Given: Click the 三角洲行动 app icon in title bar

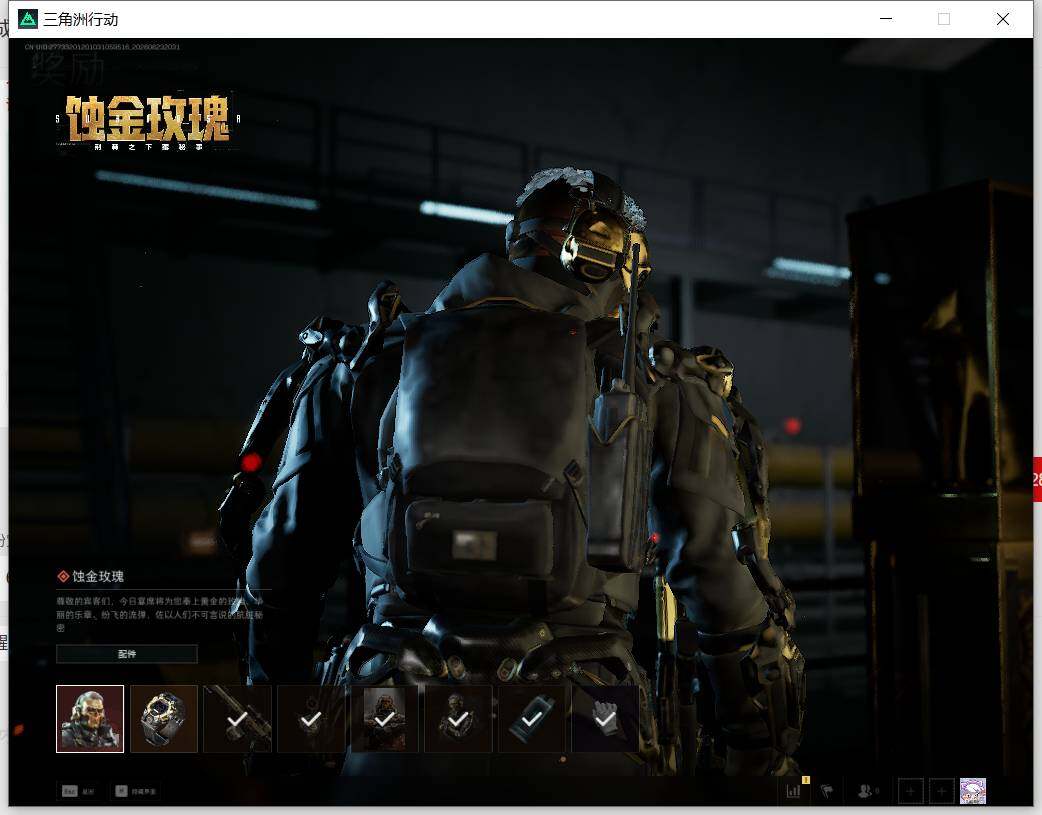Looking at the screenshot, I should (27, 19).
